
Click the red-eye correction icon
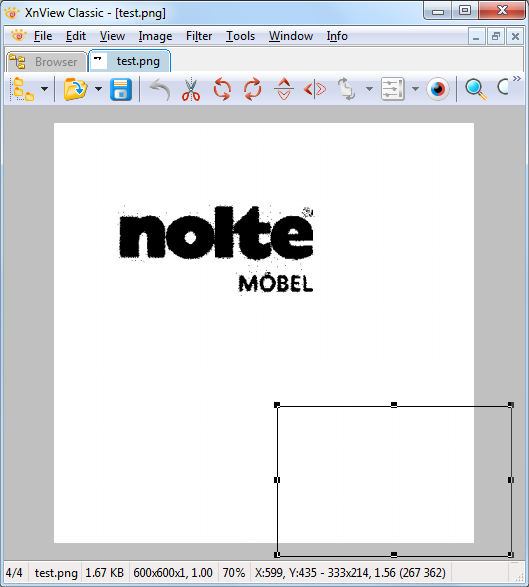(438, 89)
